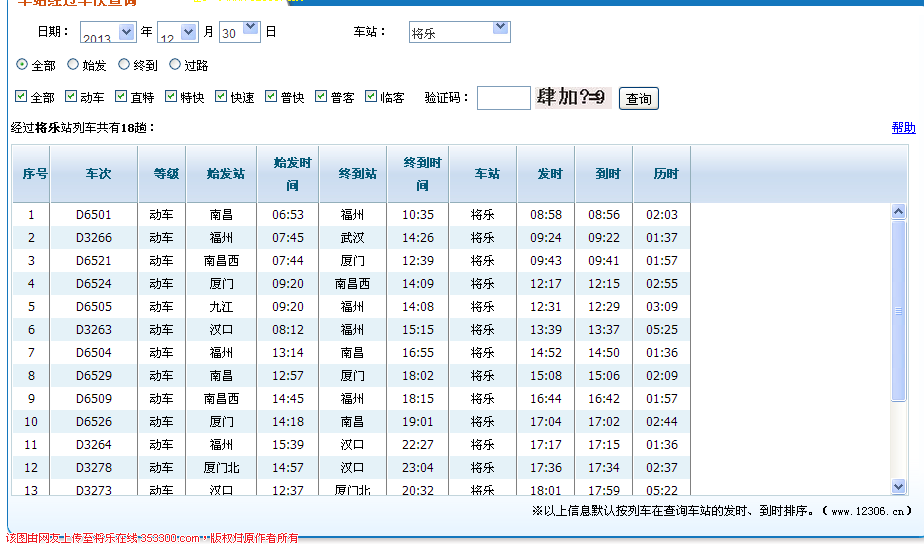
Task: Click the 查询 search button
Action: (639, 98)
